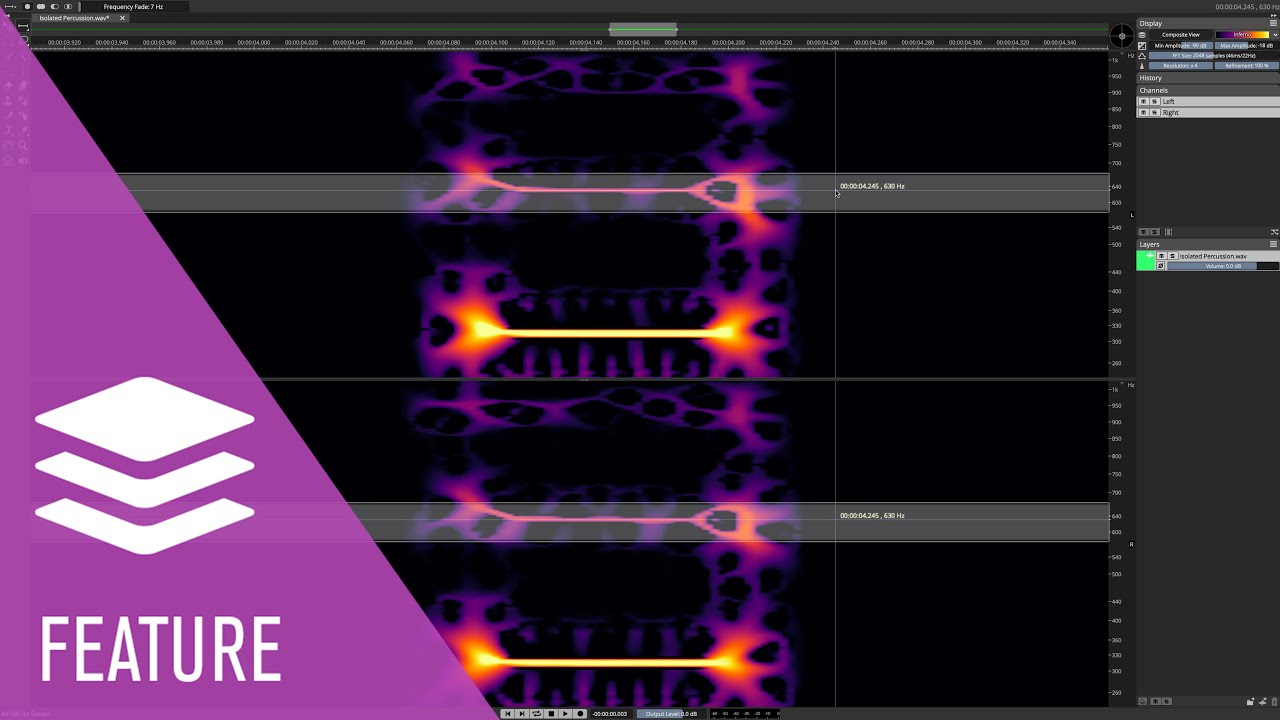Select the Right channel row
Screen dimensions: 1280x720
tap(1208, 113)
